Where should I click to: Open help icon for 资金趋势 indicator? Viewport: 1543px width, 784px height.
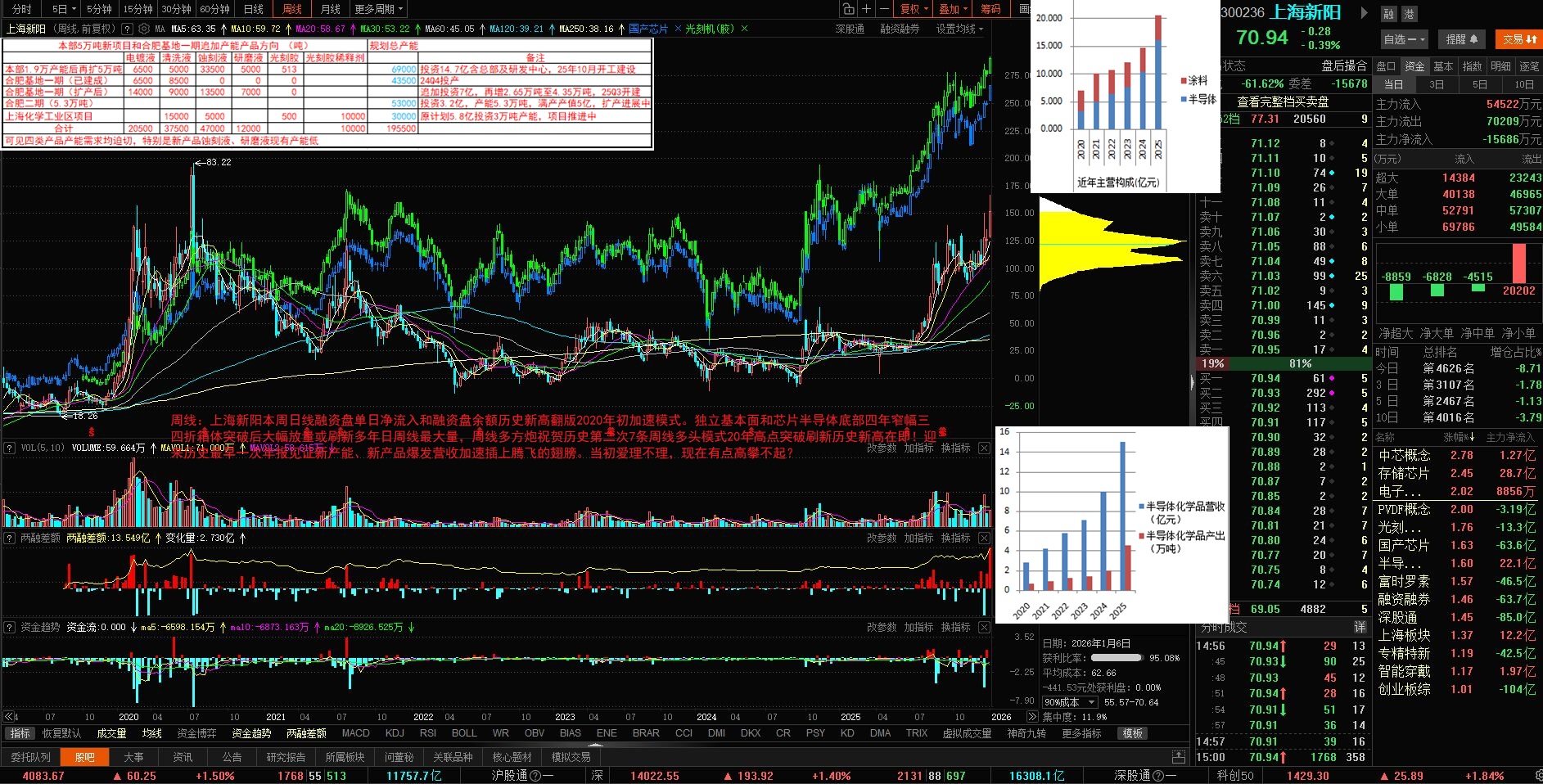click(x=11, y=627)
